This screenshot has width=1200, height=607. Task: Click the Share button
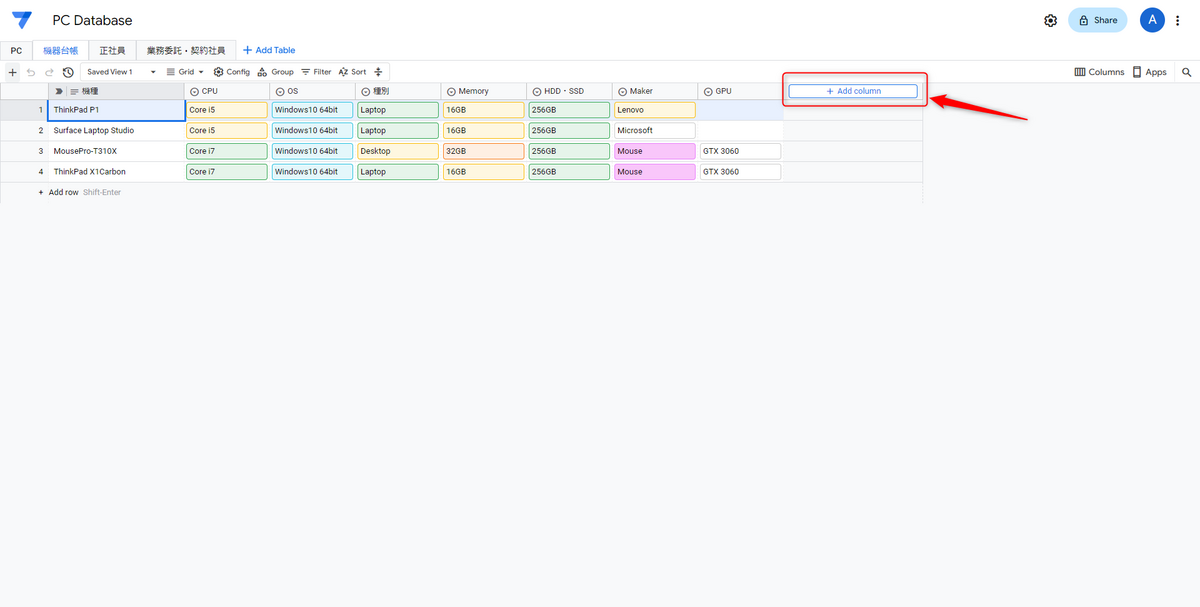1097,20
